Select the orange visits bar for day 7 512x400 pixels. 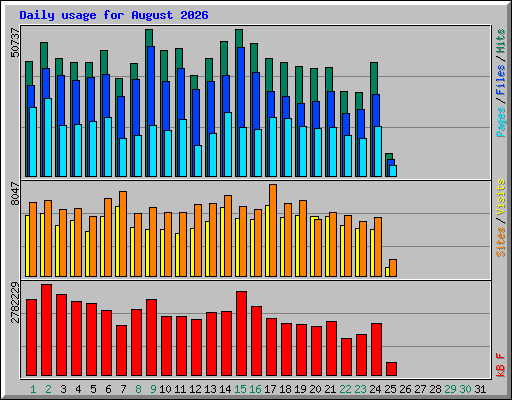123,234
